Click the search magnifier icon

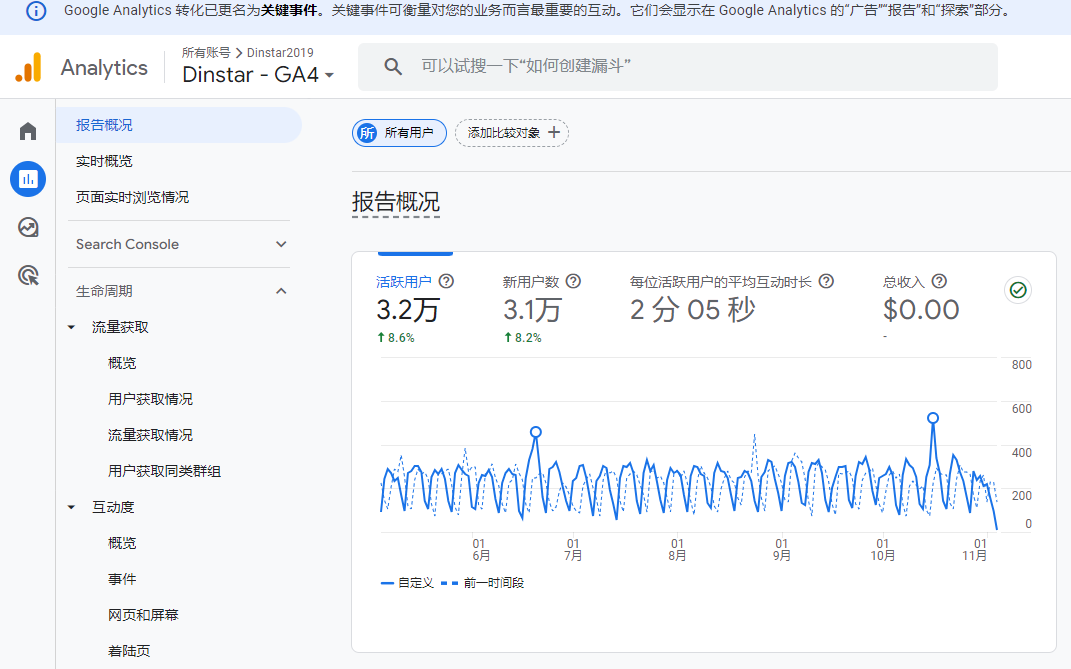[x=393, y=66]
